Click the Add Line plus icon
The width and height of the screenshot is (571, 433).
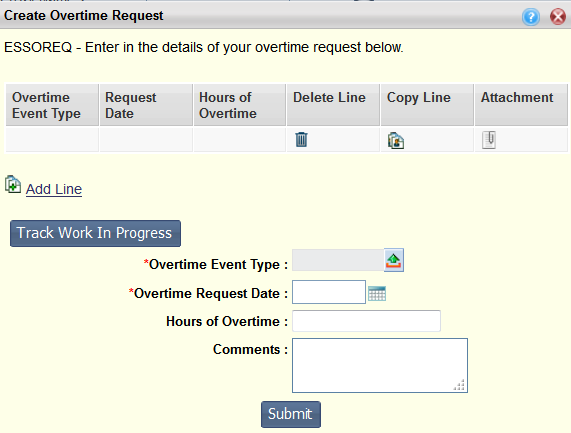(x=13, y=184)
